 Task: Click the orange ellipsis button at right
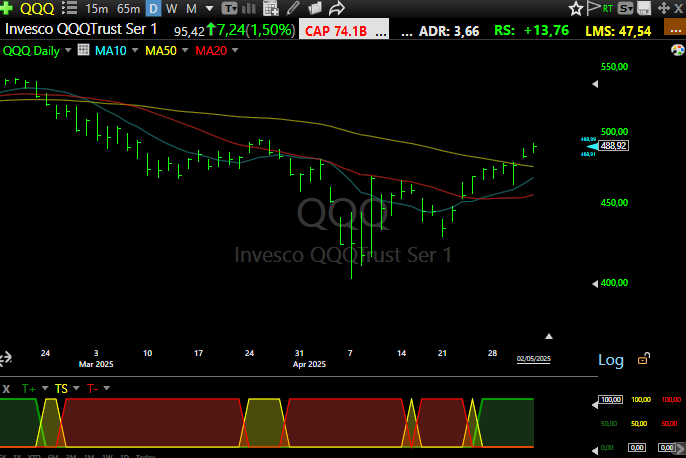click(x=675, y=27)
